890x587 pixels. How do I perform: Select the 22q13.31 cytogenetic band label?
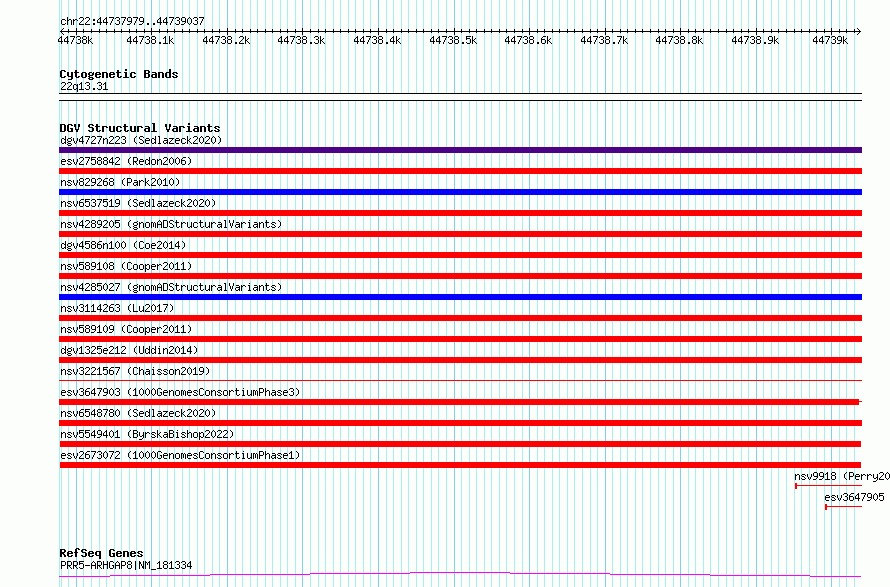tap(84, 86)
